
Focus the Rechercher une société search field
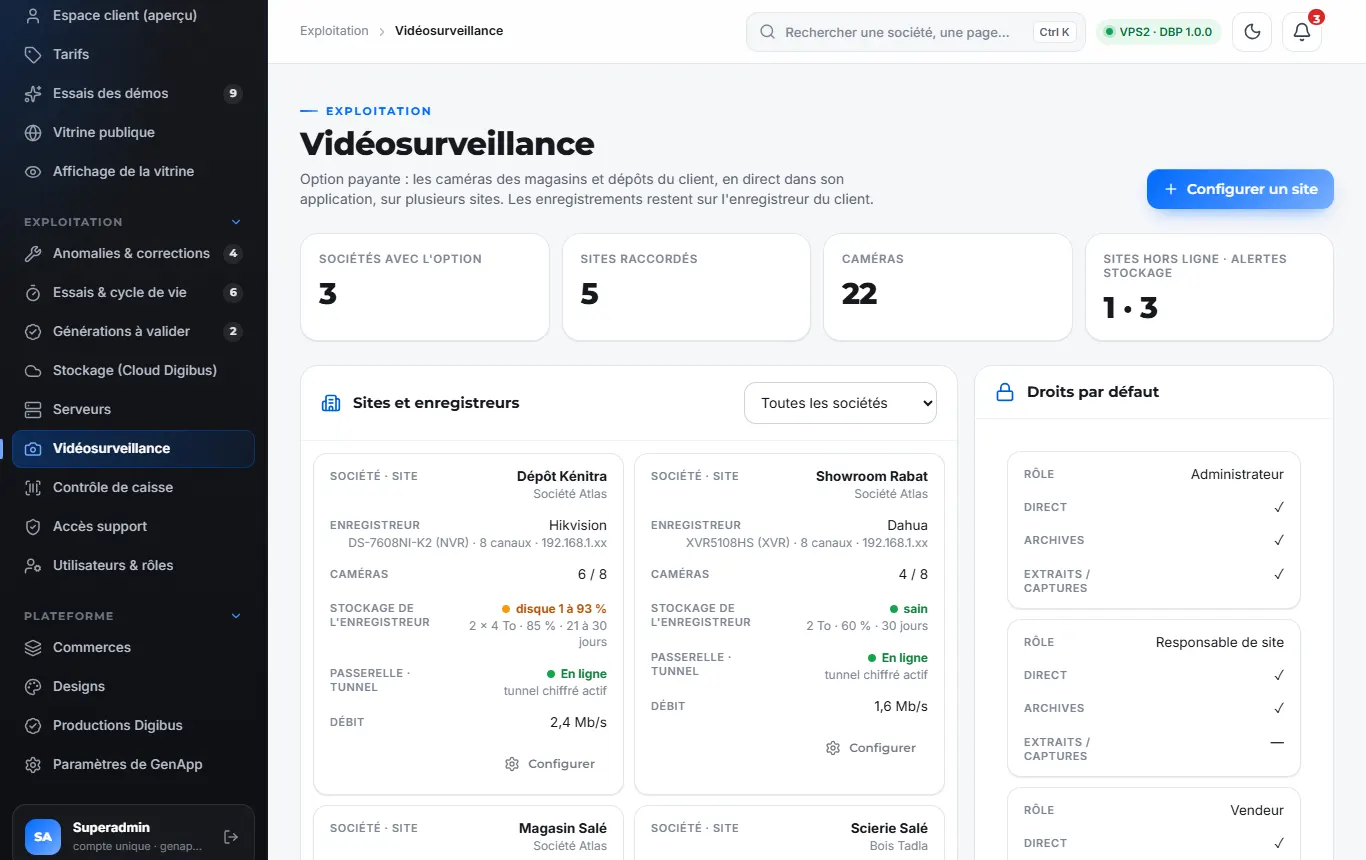pos(915,32)
